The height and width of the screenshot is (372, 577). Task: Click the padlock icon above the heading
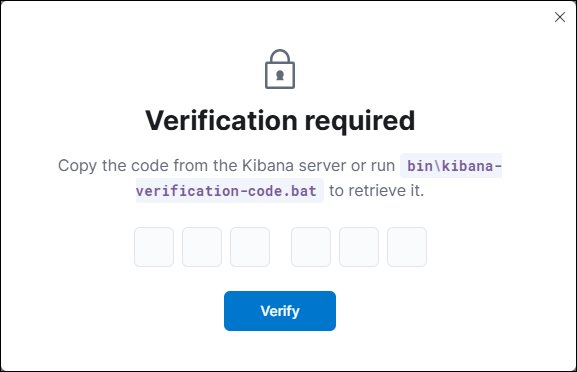click(280, 69)
